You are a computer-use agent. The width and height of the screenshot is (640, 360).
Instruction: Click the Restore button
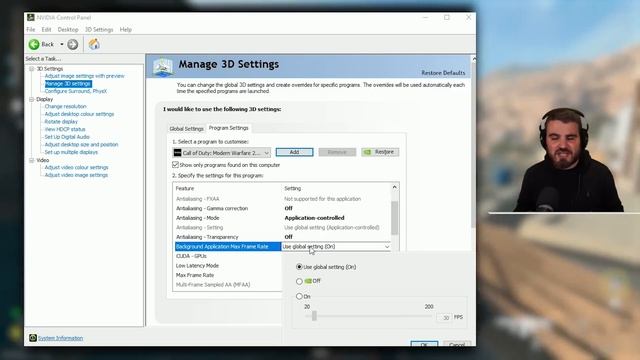380,152
